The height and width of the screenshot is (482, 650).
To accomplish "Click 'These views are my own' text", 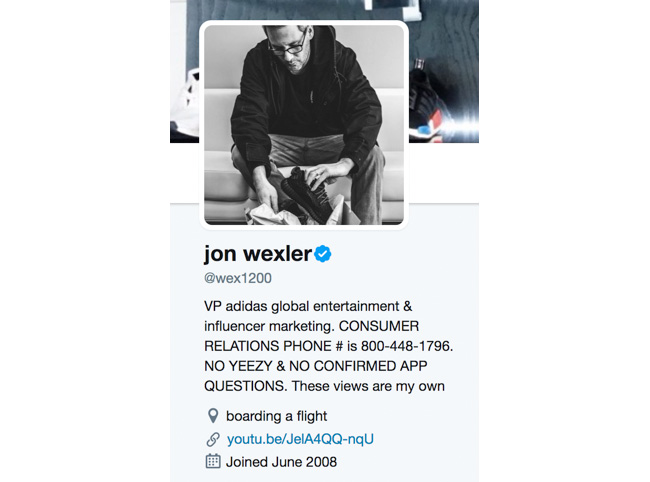I will [x=368, y=386].
